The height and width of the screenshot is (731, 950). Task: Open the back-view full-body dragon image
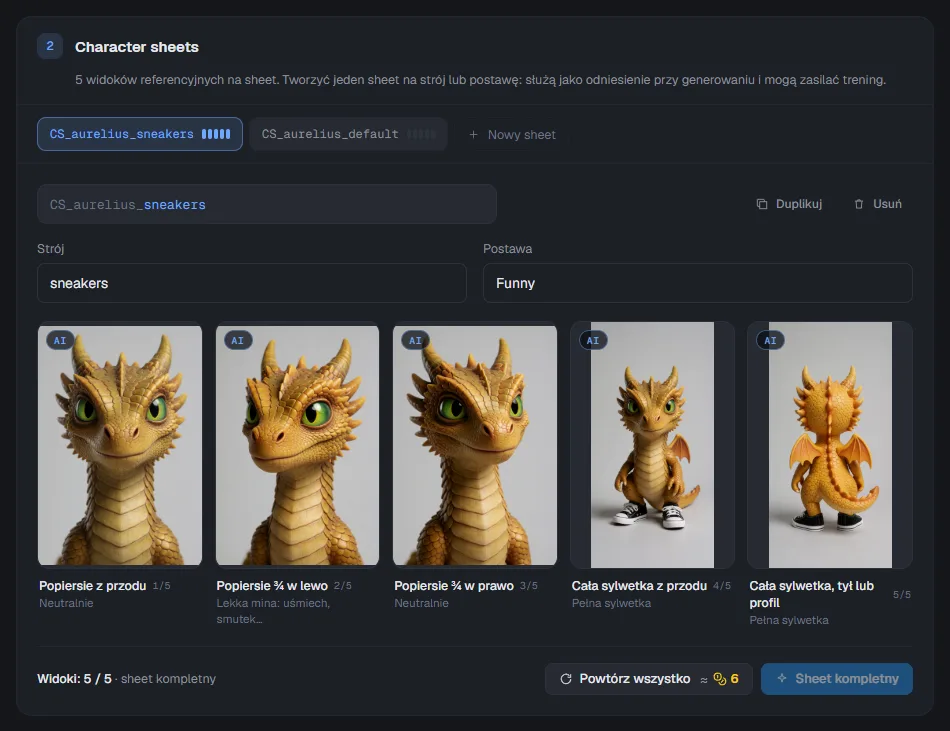click(830, 445)
